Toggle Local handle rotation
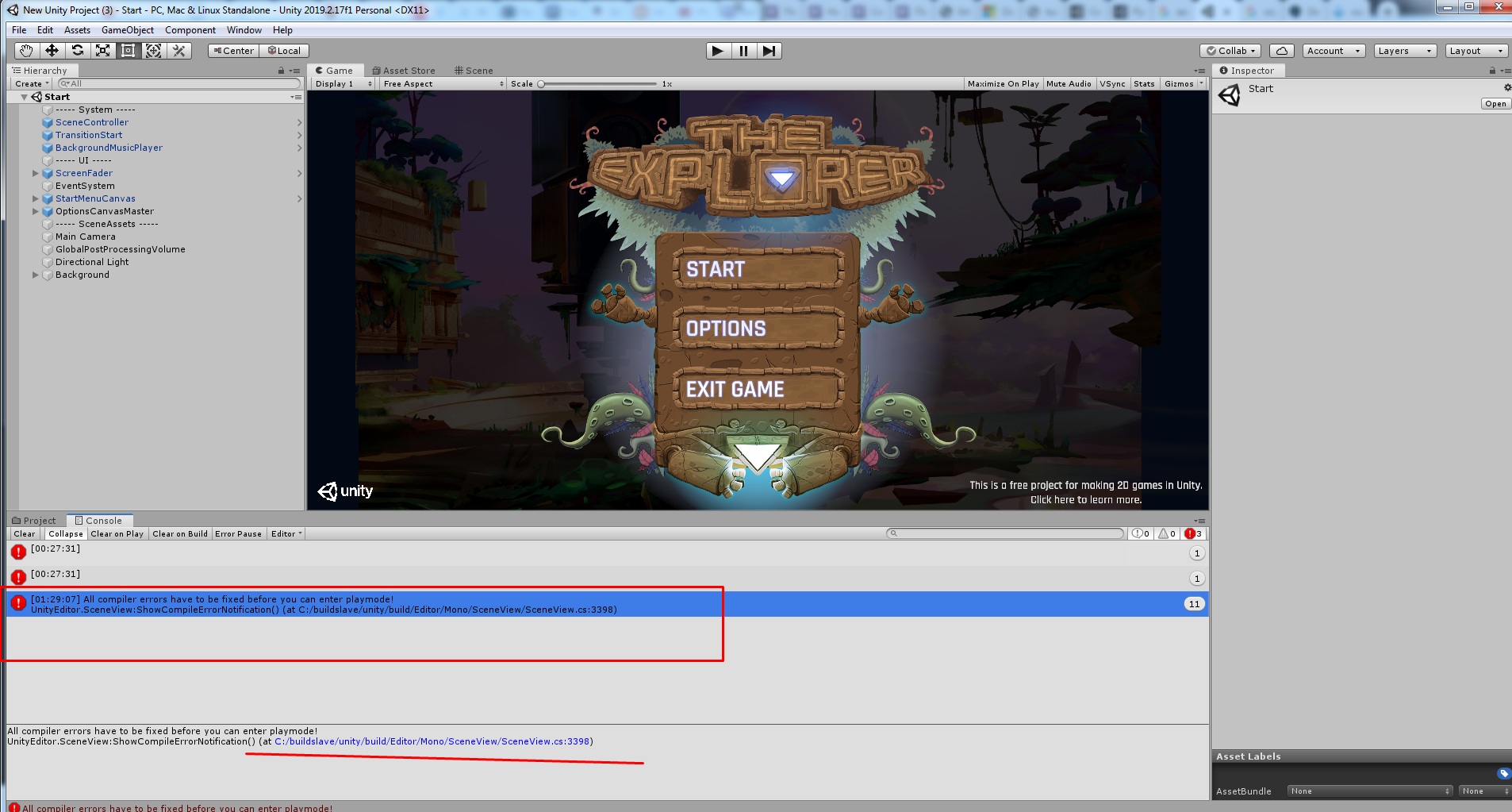Screen dimensions: 1512x812 click(x=284, y=51)
